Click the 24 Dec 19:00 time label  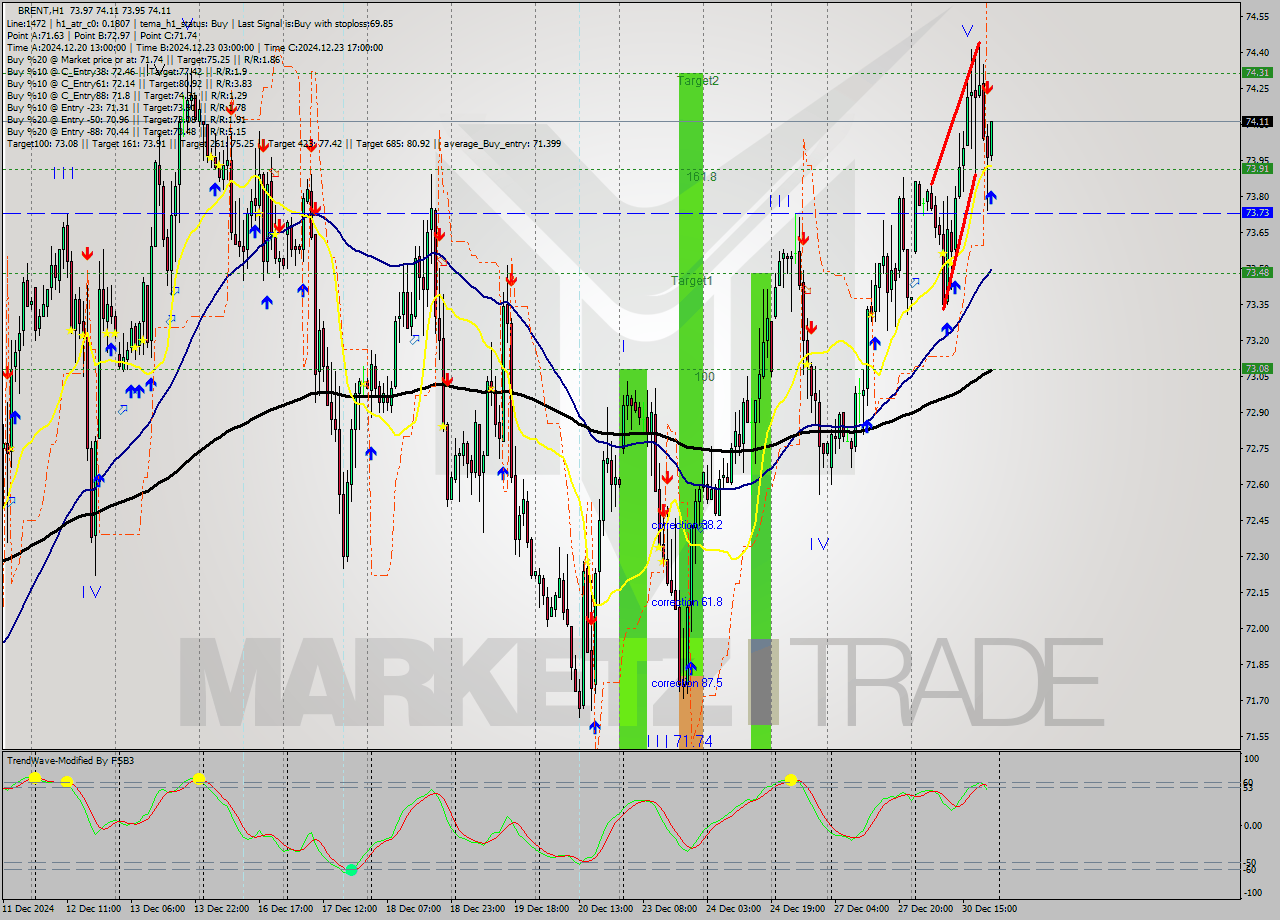click(798, 909)
